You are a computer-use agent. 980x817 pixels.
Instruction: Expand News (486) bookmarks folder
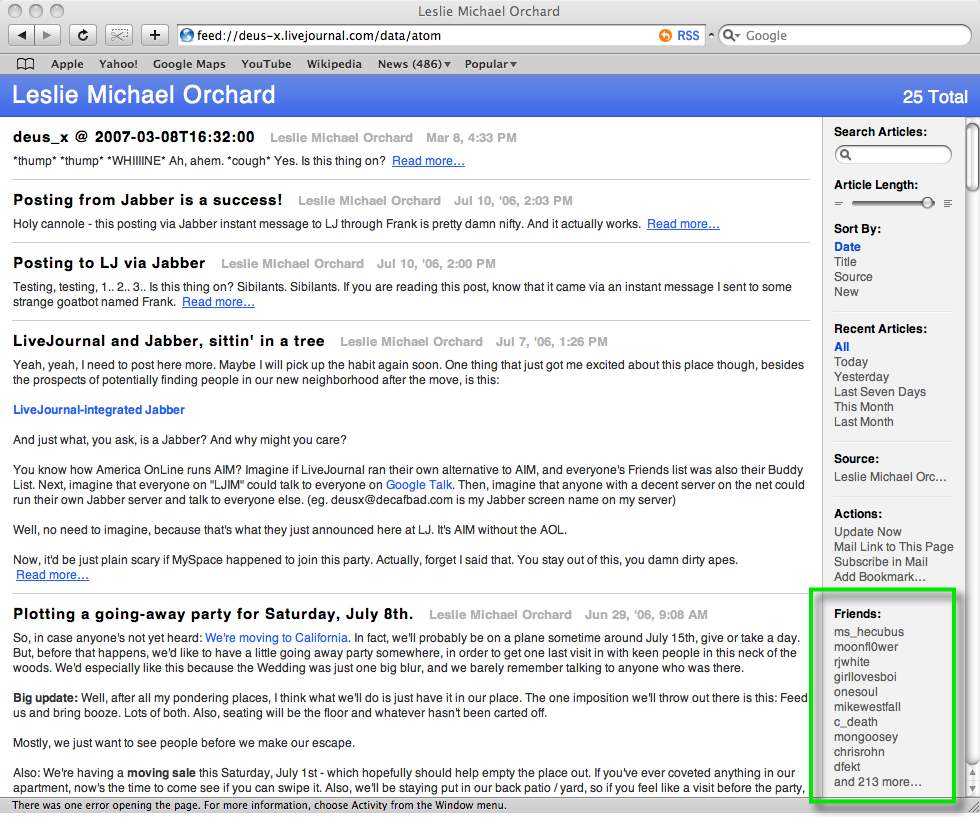[x=414, y=64]
